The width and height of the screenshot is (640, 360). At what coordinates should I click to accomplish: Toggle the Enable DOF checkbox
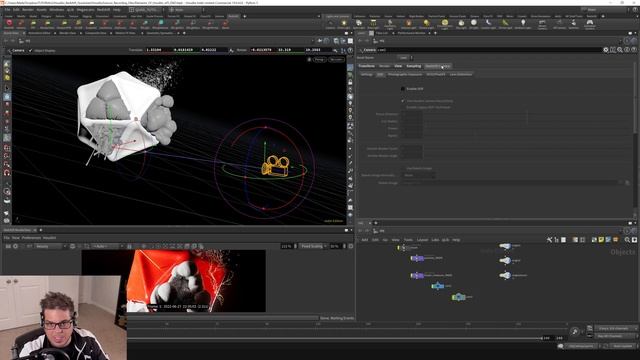pos(403,89)
